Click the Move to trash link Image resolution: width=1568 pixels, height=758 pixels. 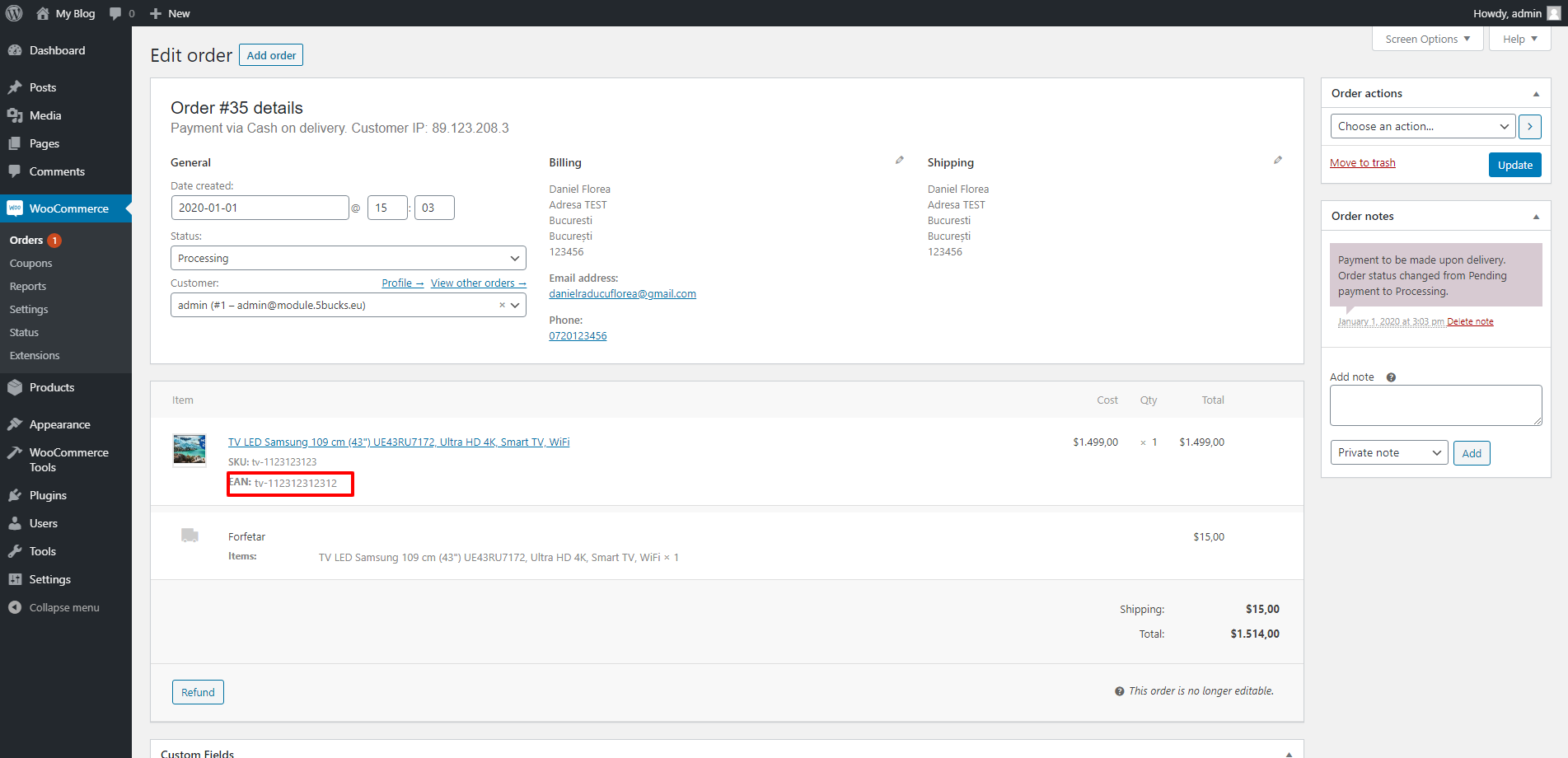click(1362, 163)
